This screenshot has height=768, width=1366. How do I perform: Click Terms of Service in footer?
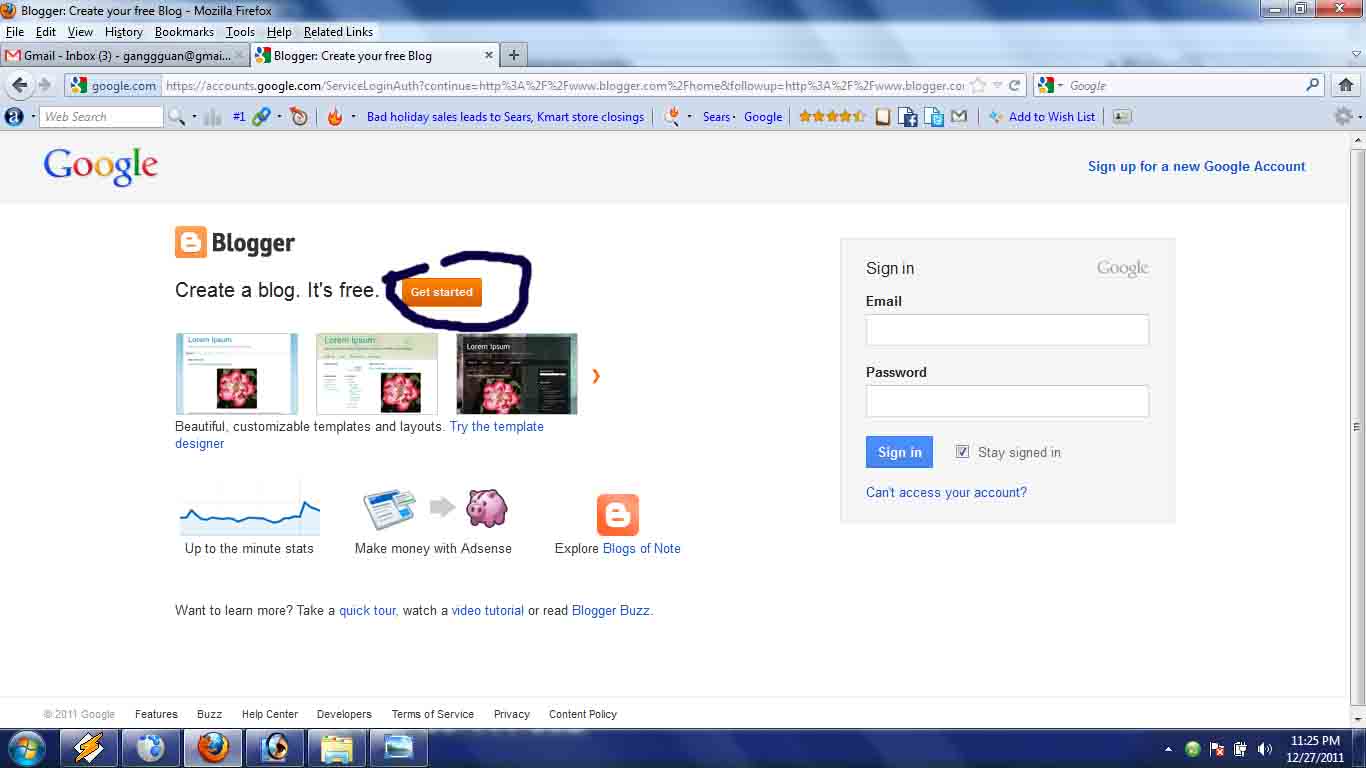click(x=432, y=714)
